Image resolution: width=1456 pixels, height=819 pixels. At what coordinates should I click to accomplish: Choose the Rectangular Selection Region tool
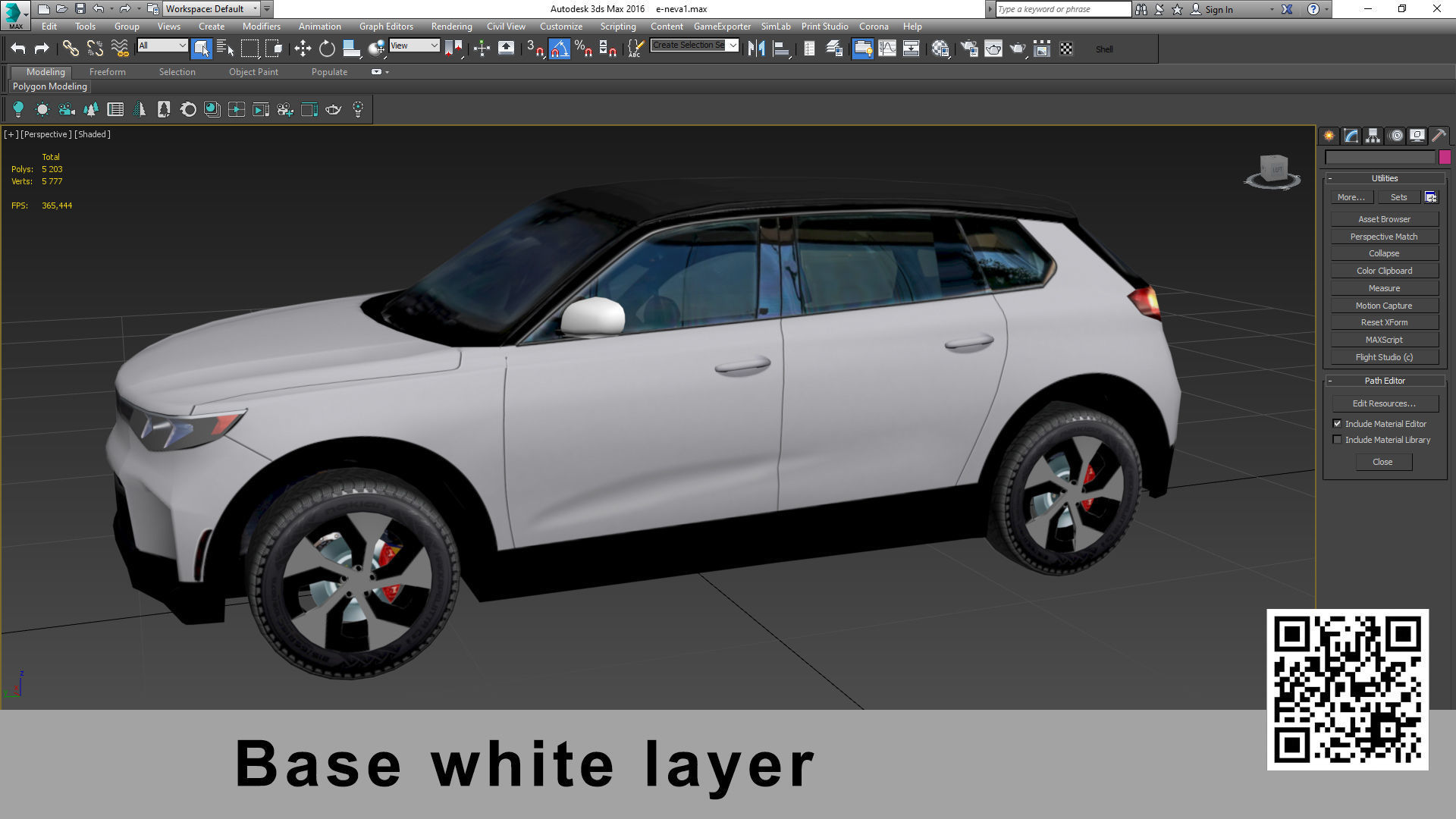(x=249, y=49)
